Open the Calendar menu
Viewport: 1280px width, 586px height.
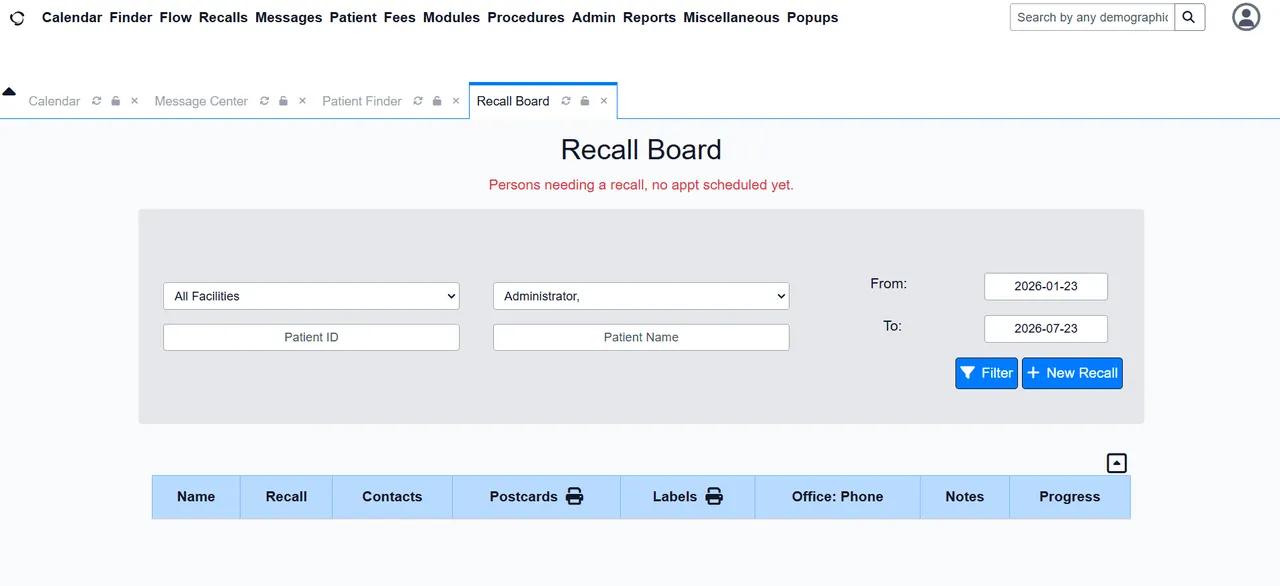[x=72, y=17]
